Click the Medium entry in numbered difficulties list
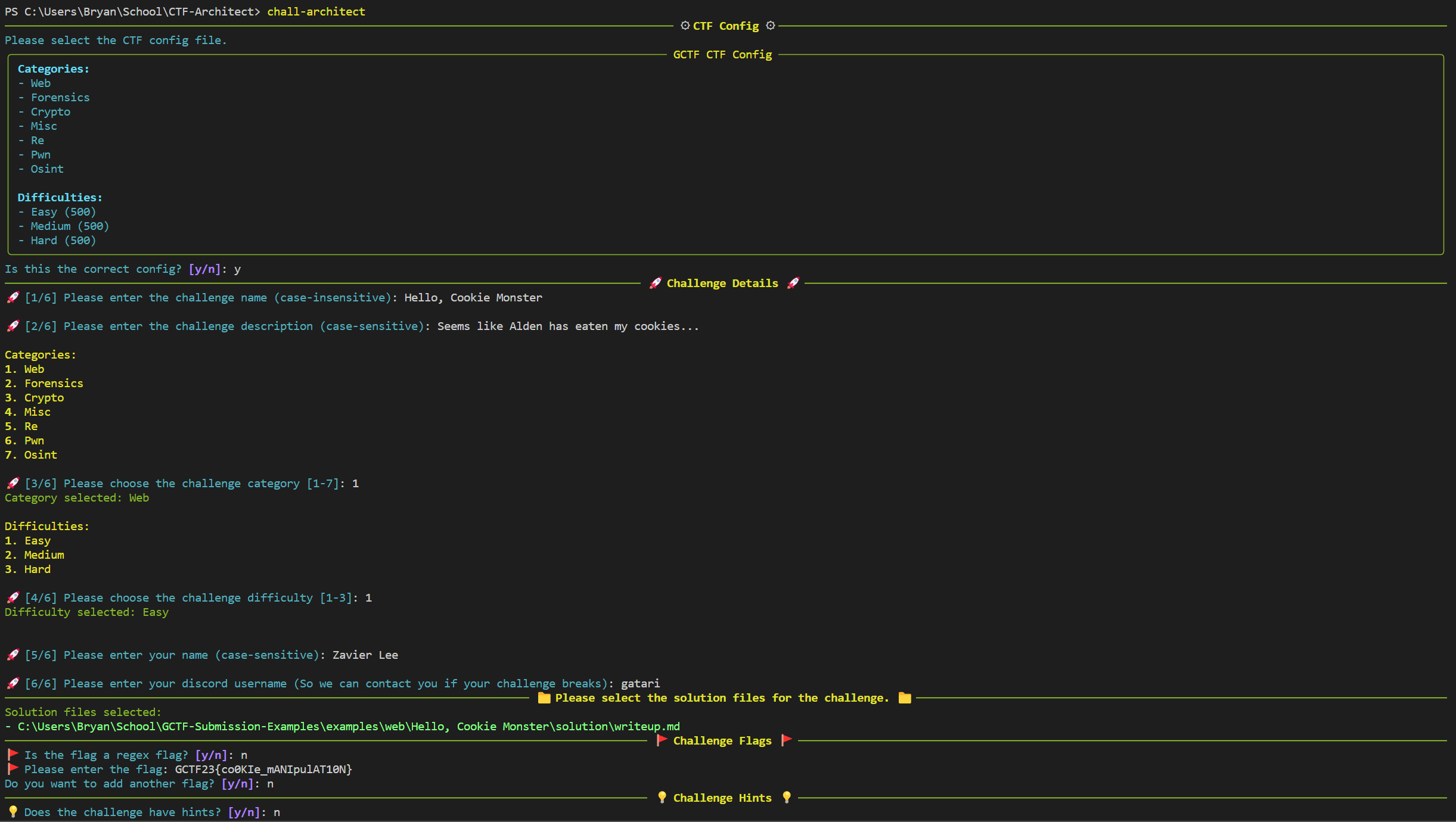The height and width of the screenshot is (822, 1456). 44,555
